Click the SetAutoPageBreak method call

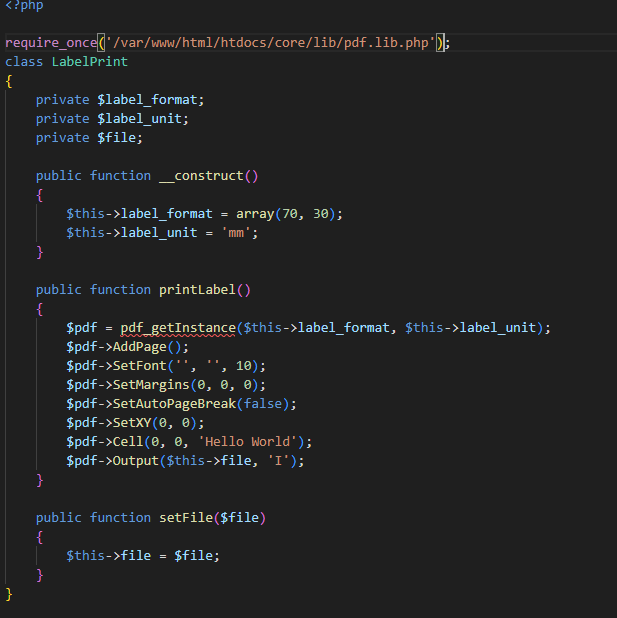point(174,404)
